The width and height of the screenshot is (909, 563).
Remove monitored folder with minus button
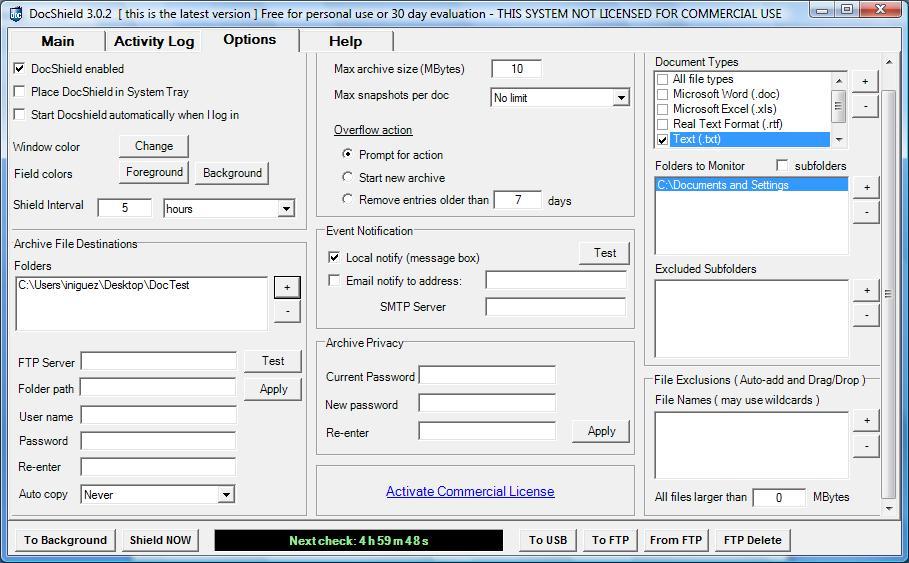tap(867, 212)
